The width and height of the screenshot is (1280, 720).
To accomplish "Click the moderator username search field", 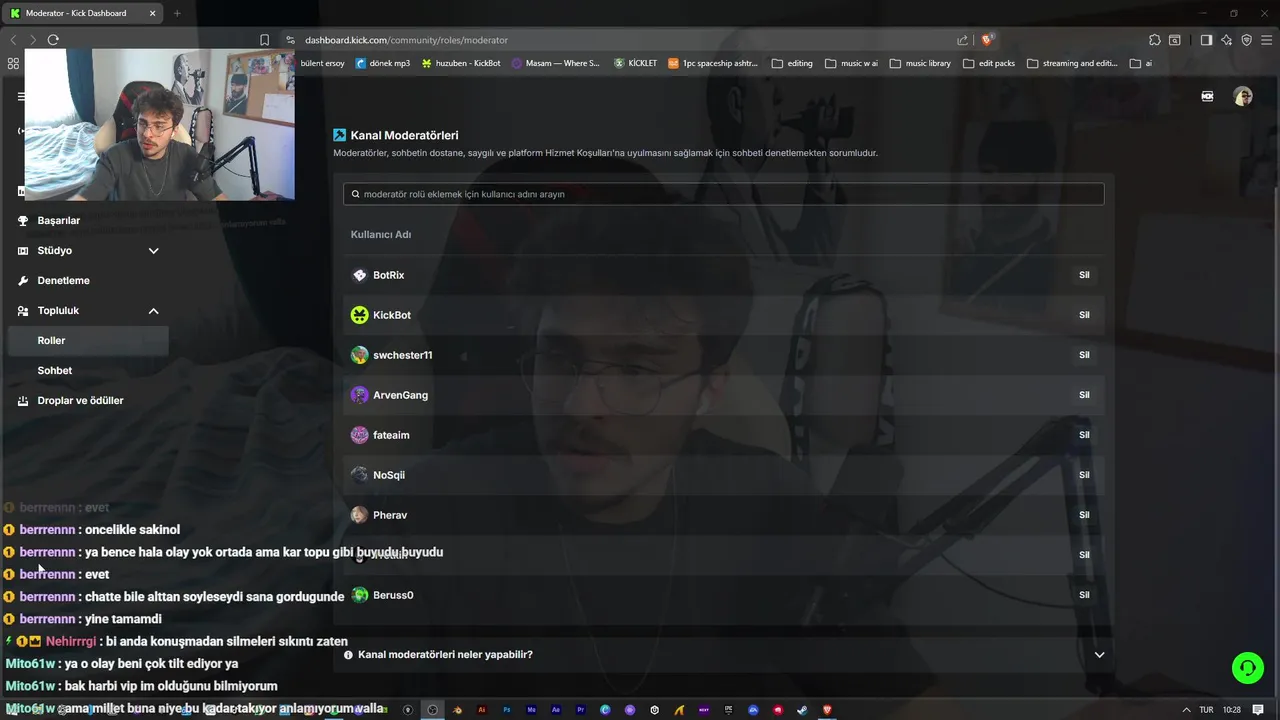I will (x=724, y=194).
